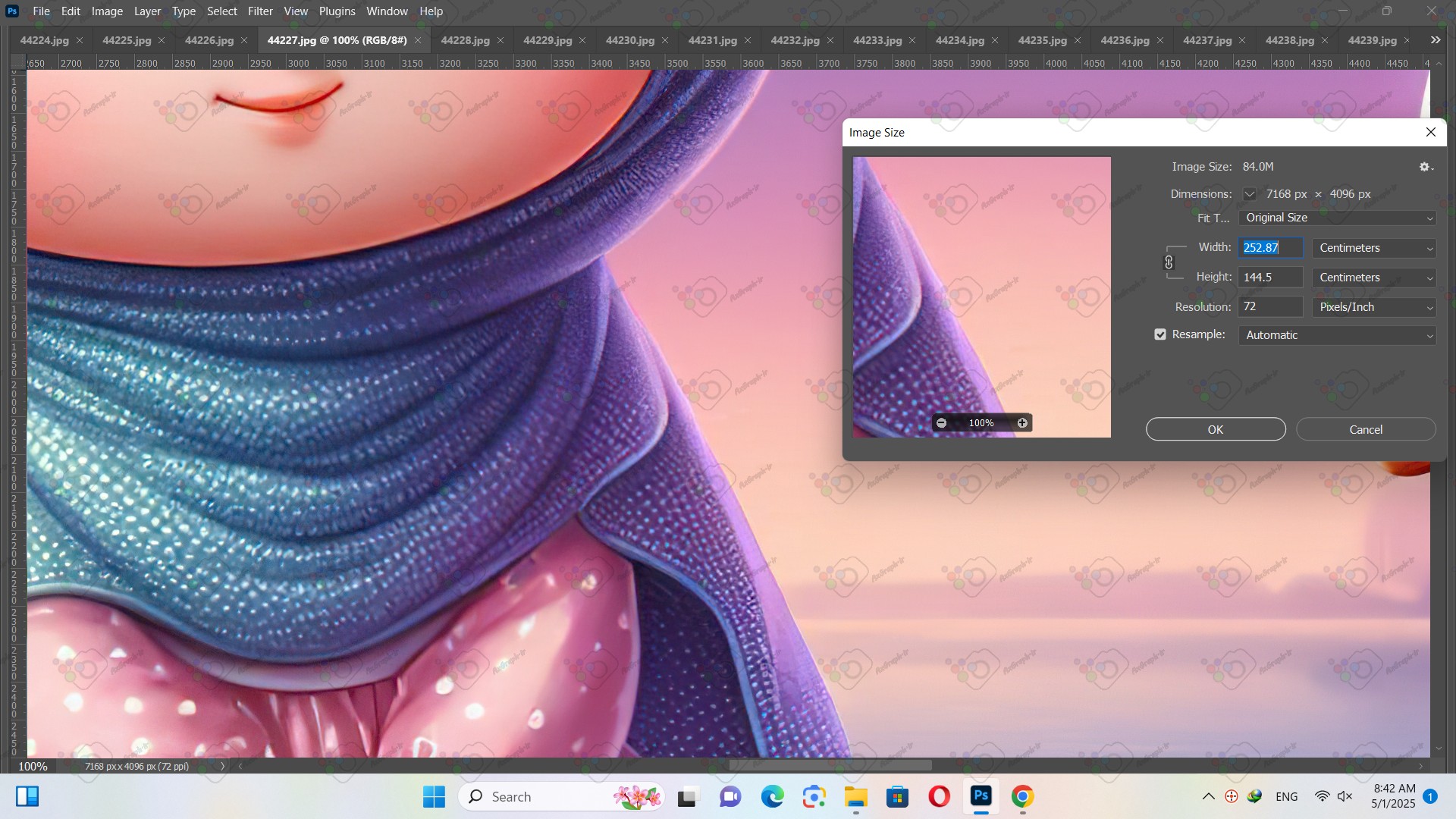Close the 44224.jpg tab
The image size is (1456, 819).
tap(80, 40)
